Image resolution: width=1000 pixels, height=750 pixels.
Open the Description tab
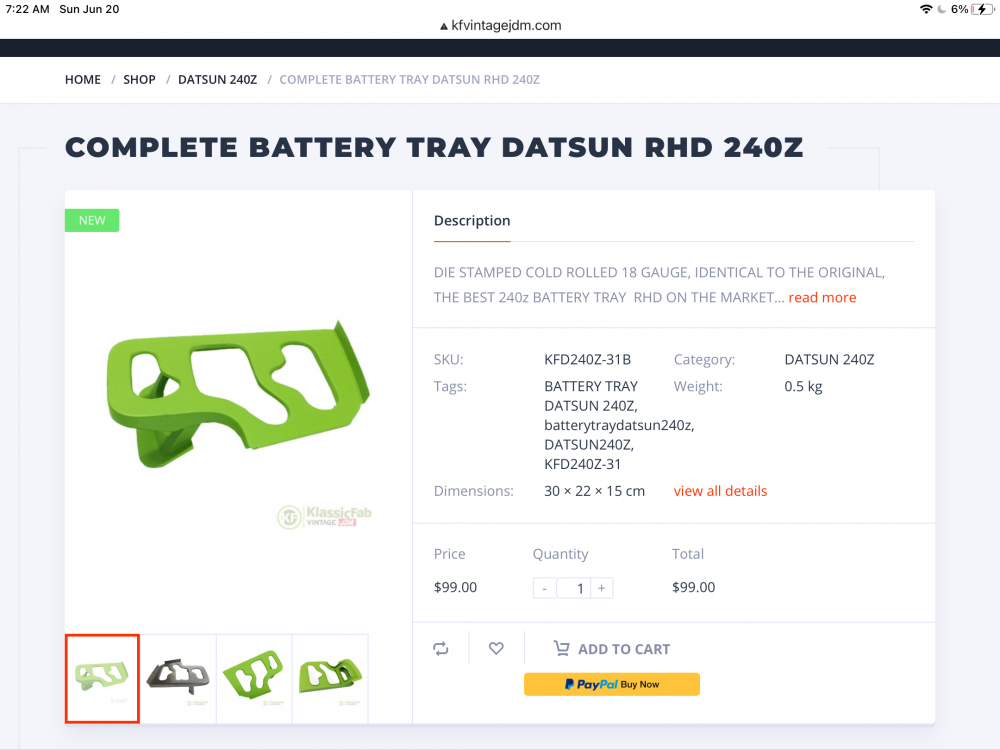coord(472,221)
